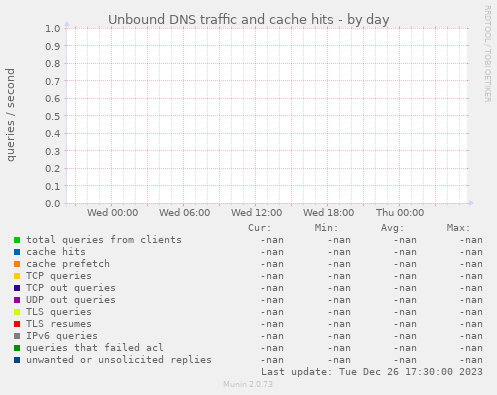Click the Min value for cache prefetch
The image size is (497, 395).
coord(339,264)
